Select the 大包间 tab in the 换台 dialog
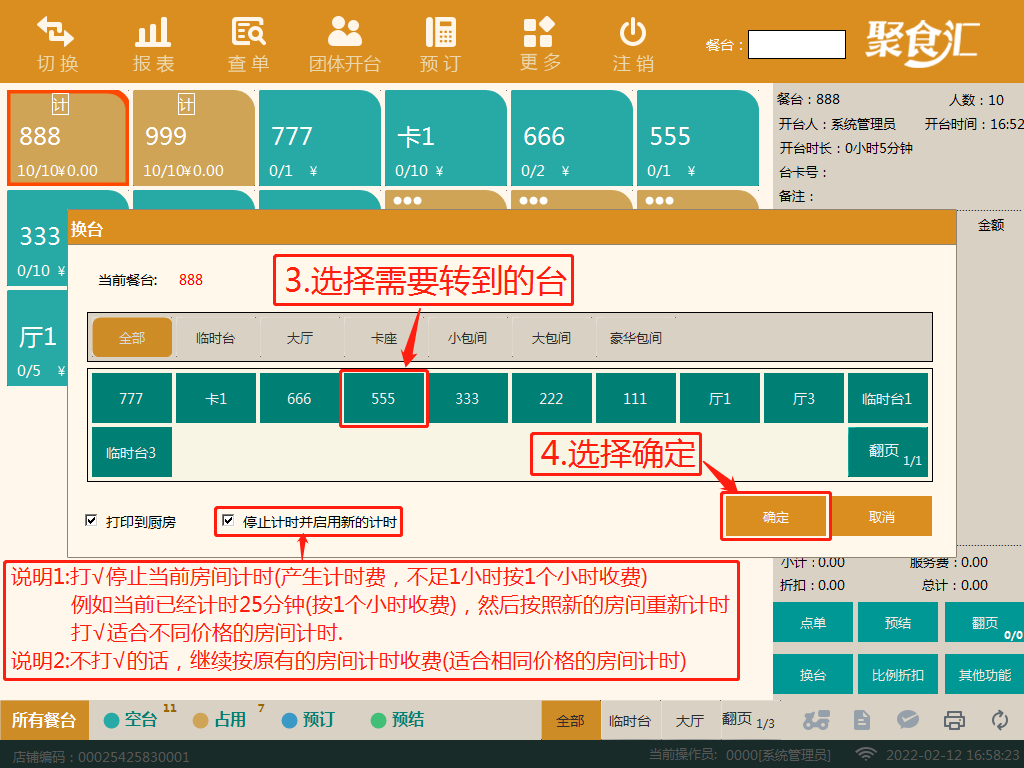This screenshot has height=768, width=1024. point(551,338)
